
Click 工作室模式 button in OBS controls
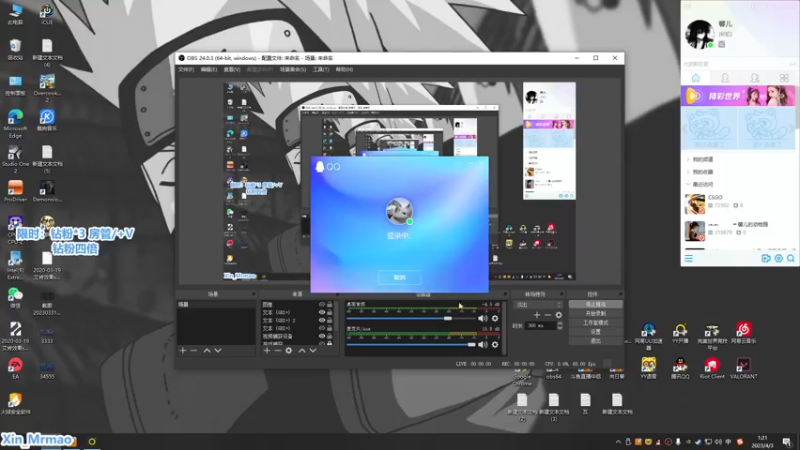(595, 322)
